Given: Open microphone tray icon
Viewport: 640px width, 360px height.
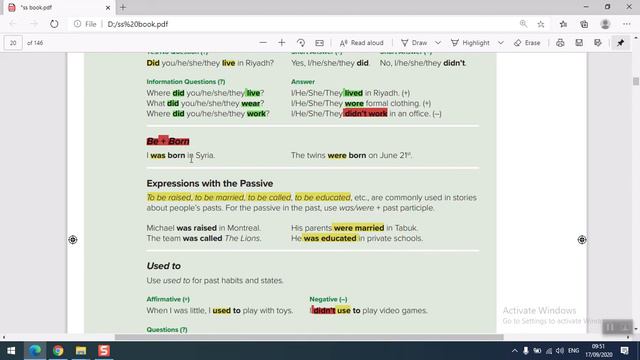Looking at the screenshot, I should point(526,351).
